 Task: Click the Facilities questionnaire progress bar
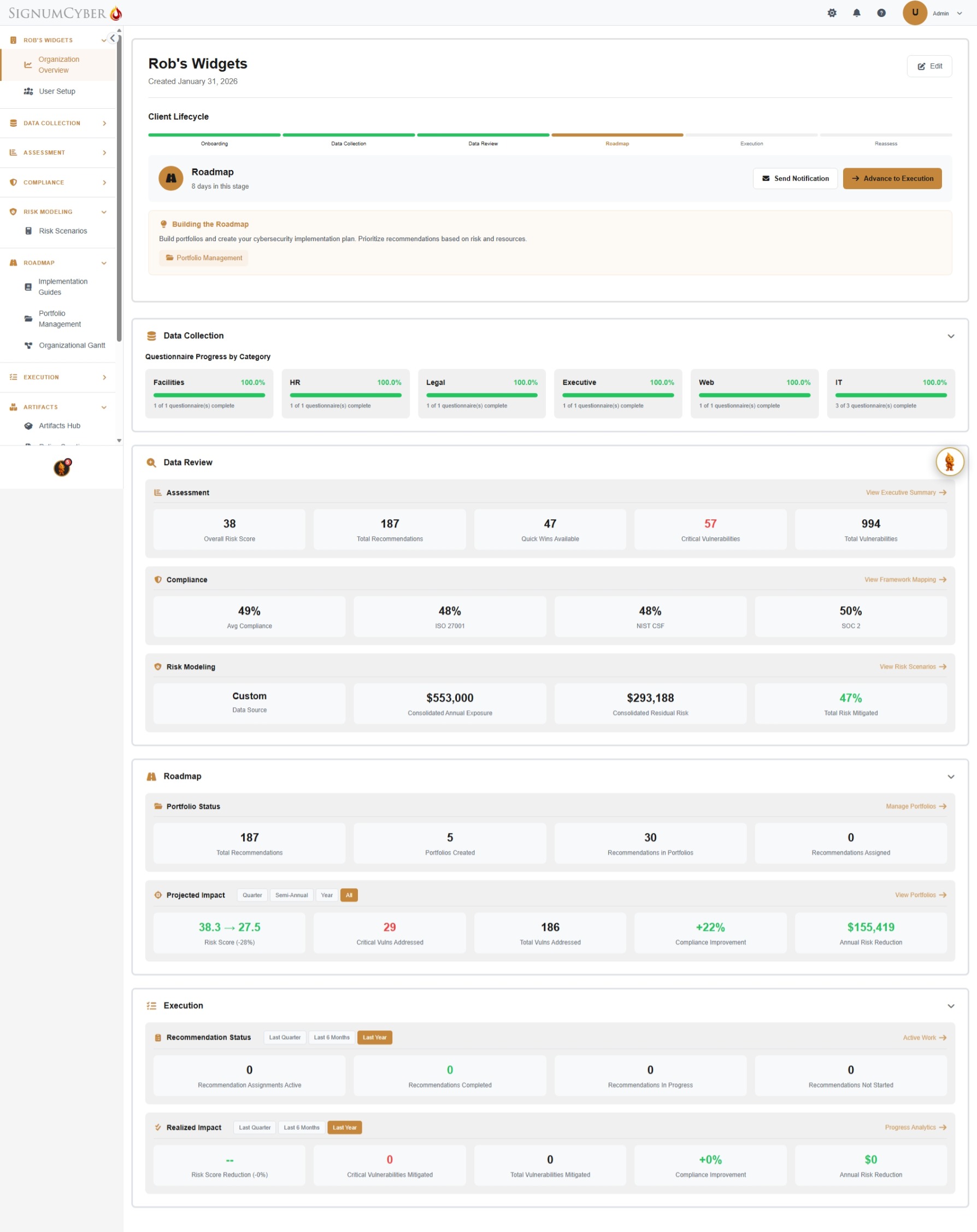coord(209,395)
